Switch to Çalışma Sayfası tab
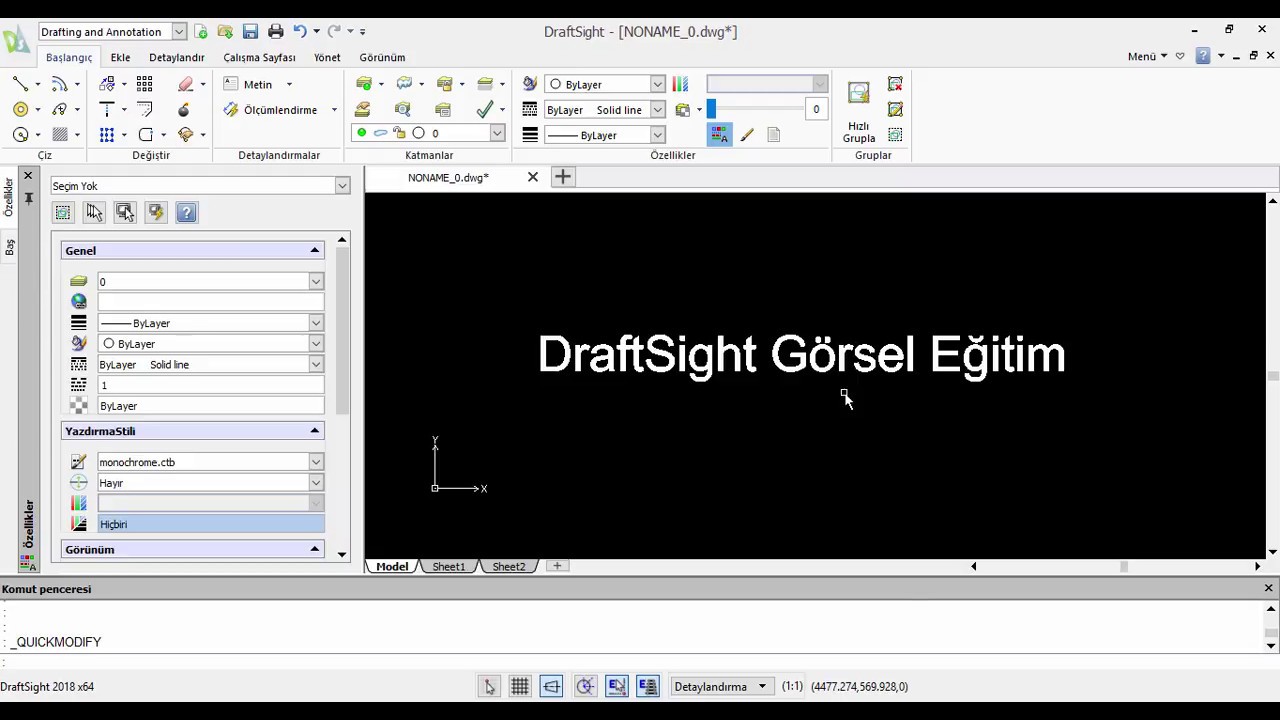 259,57
